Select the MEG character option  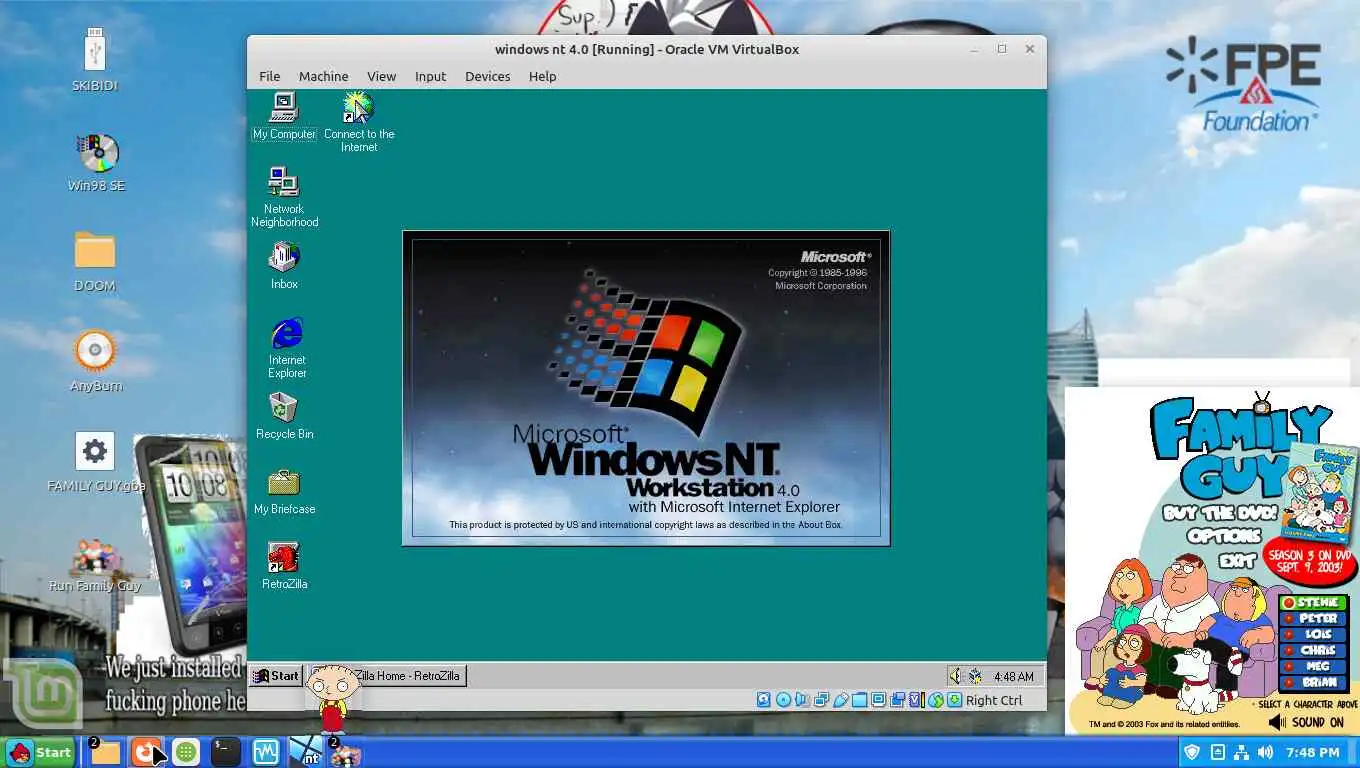coord(1314,667)
